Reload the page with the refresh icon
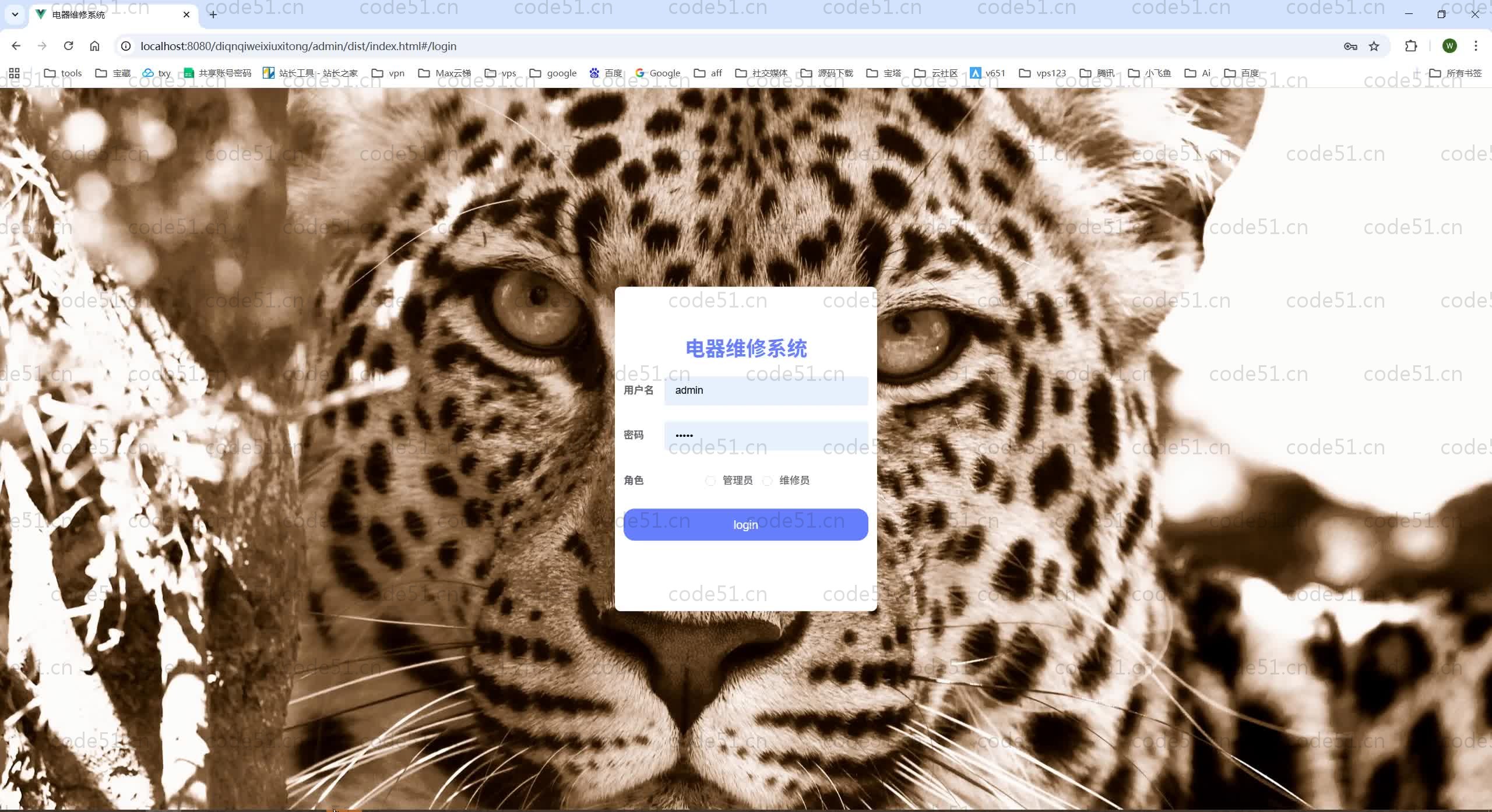The image size is (1492, 812). pos(68,46)
